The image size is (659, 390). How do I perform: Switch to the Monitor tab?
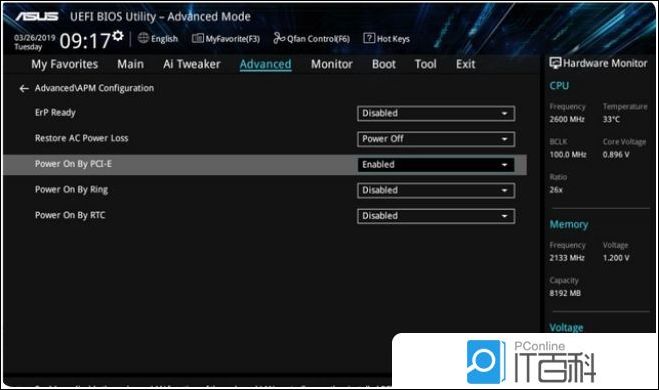click(x=332, y=64)
